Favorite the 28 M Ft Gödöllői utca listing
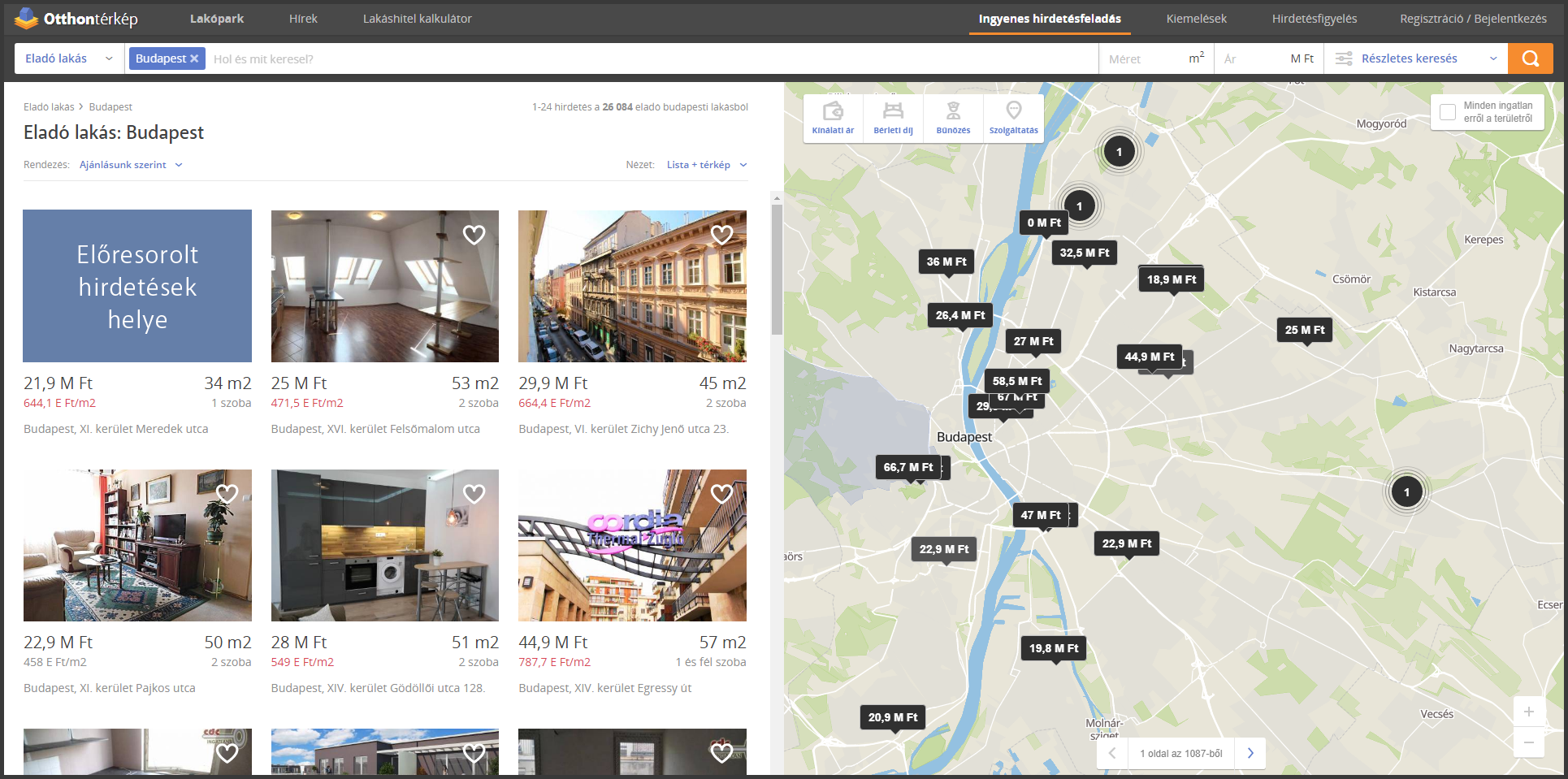The width and height of the screenshot is (1568, 779). pos(474,494)
